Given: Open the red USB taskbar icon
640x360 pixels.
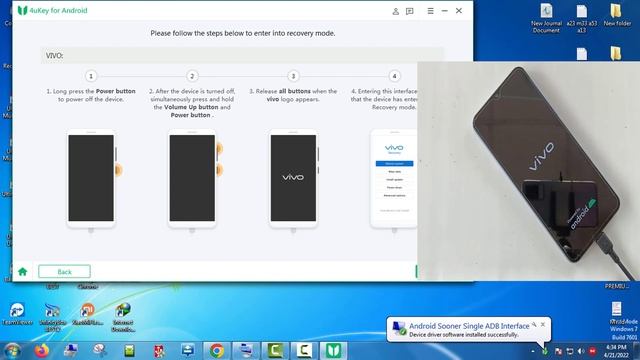Looking at the screenshot, I should click(159, 351).
